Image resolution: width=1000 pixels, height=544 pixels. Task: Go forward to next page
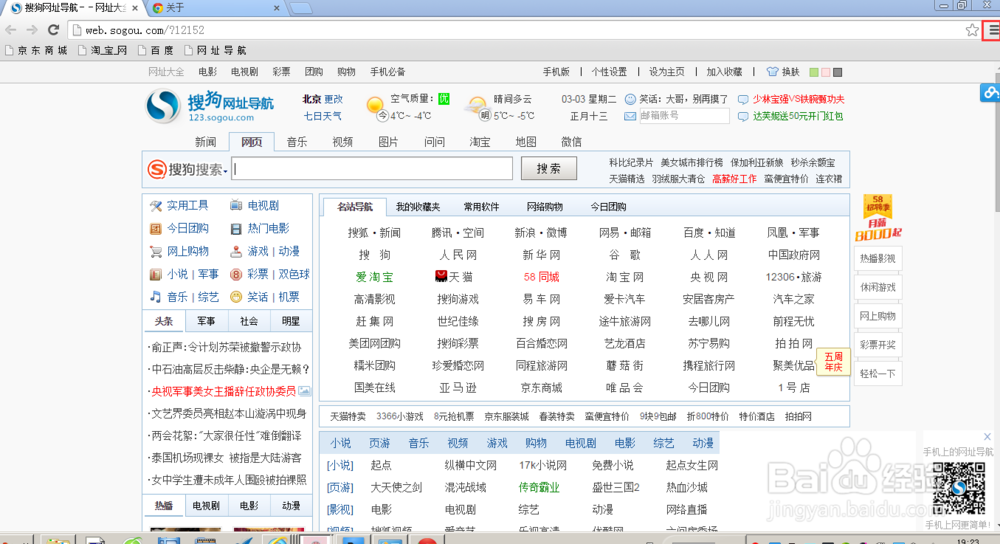pyautogui.click(x=32, y=30)
